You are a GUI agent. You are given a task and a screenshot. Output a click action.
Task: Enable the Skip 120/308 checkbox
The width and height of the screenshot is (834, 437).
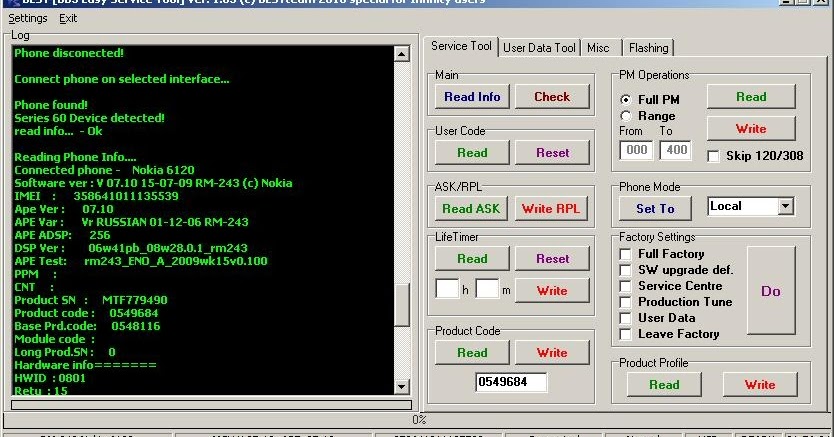coord(713,156)
